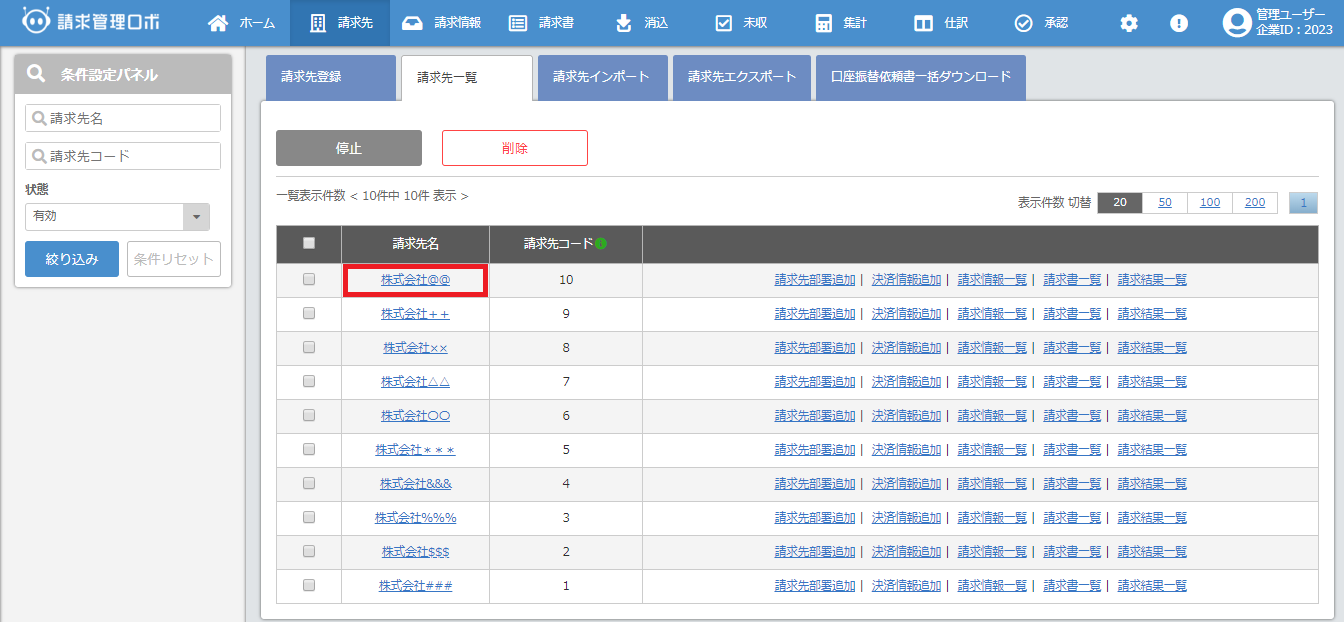Viewport: 1344px width, 622px height.
Task: Expand the 状態 status dropdown
Action: tap(196, 216)
